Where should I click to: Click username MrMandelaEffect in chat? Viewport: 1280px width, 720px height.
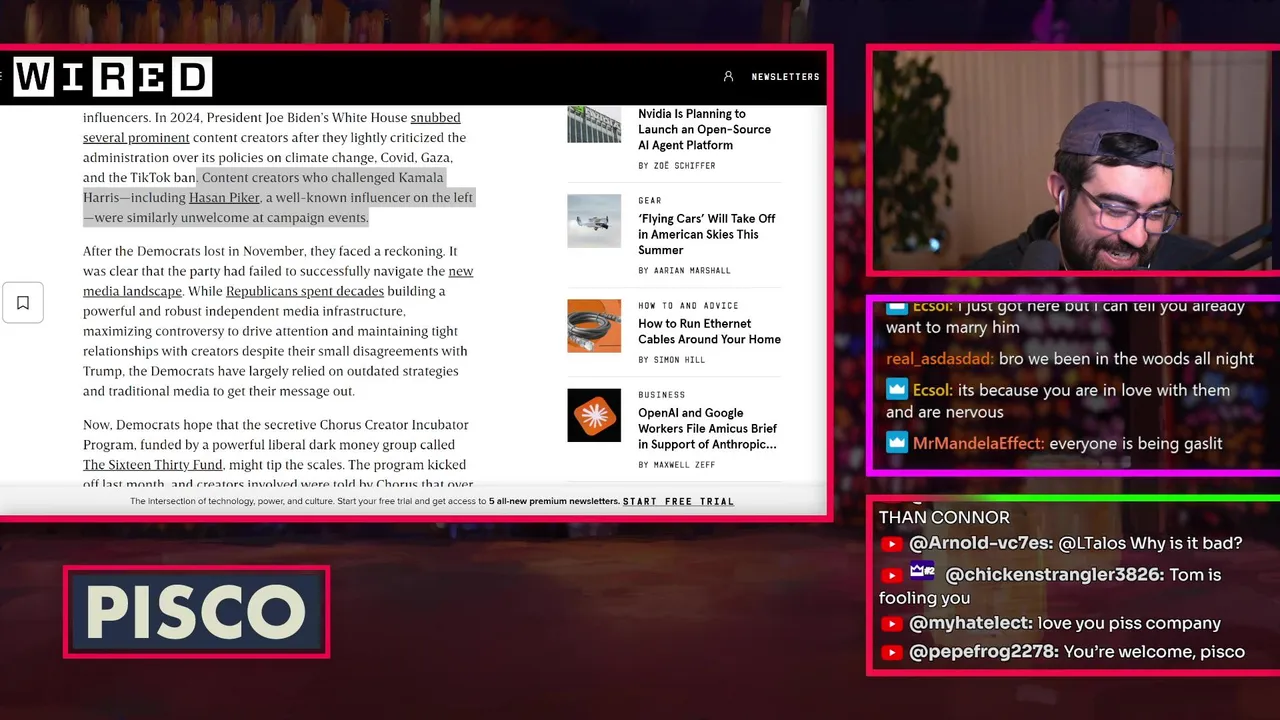pos(979,443)
